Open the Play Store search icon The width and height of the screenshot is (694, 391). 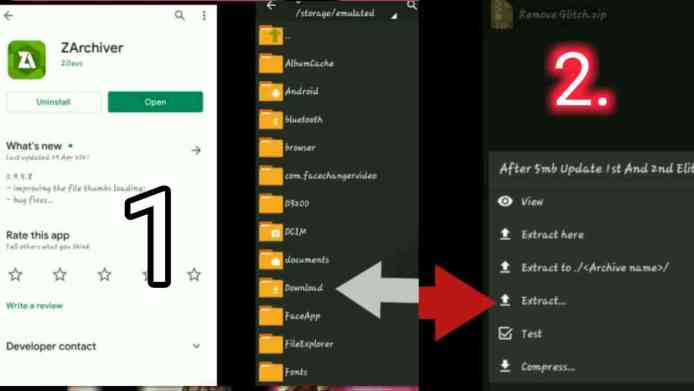[179, 16]
